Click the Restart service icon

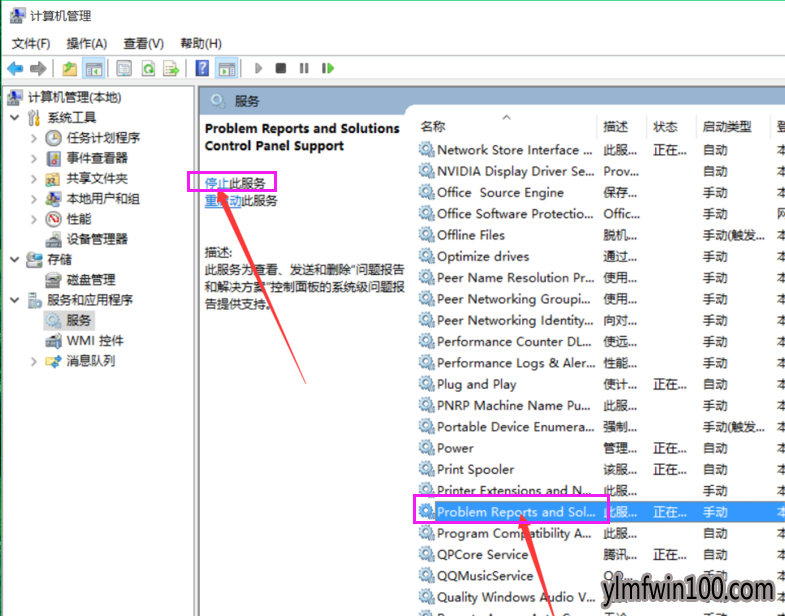(327, 68)
